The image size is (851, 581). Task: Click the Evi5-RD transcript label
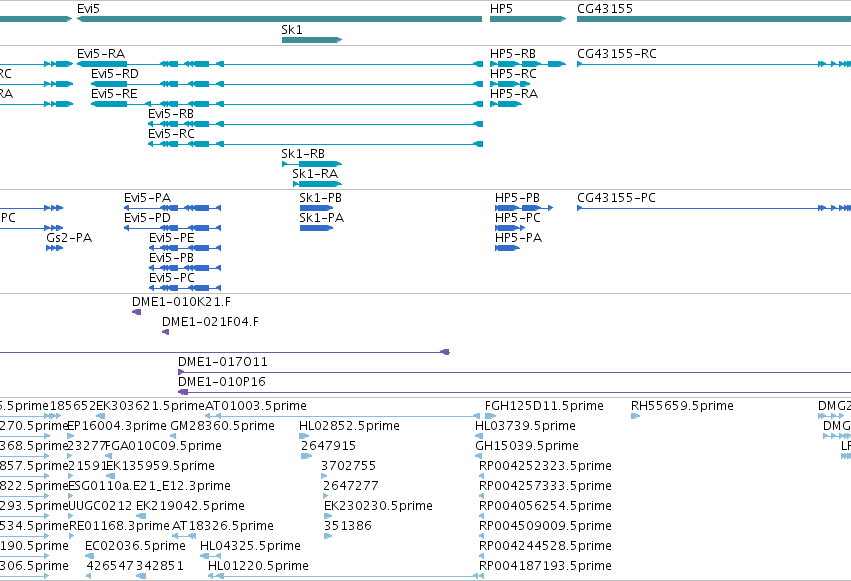click(x=115, y=74)
